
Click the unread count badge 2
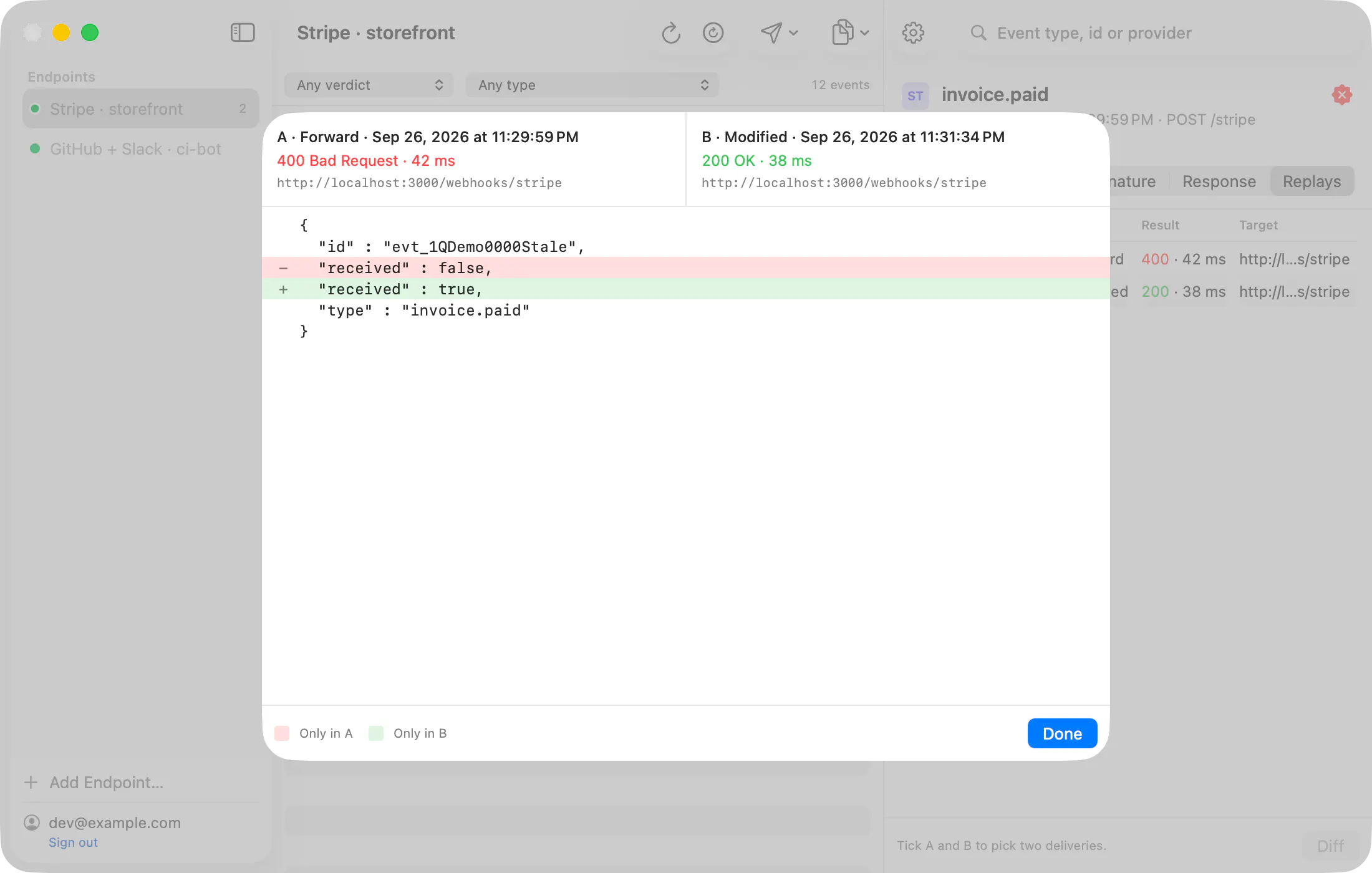click(x=243, y=109)
